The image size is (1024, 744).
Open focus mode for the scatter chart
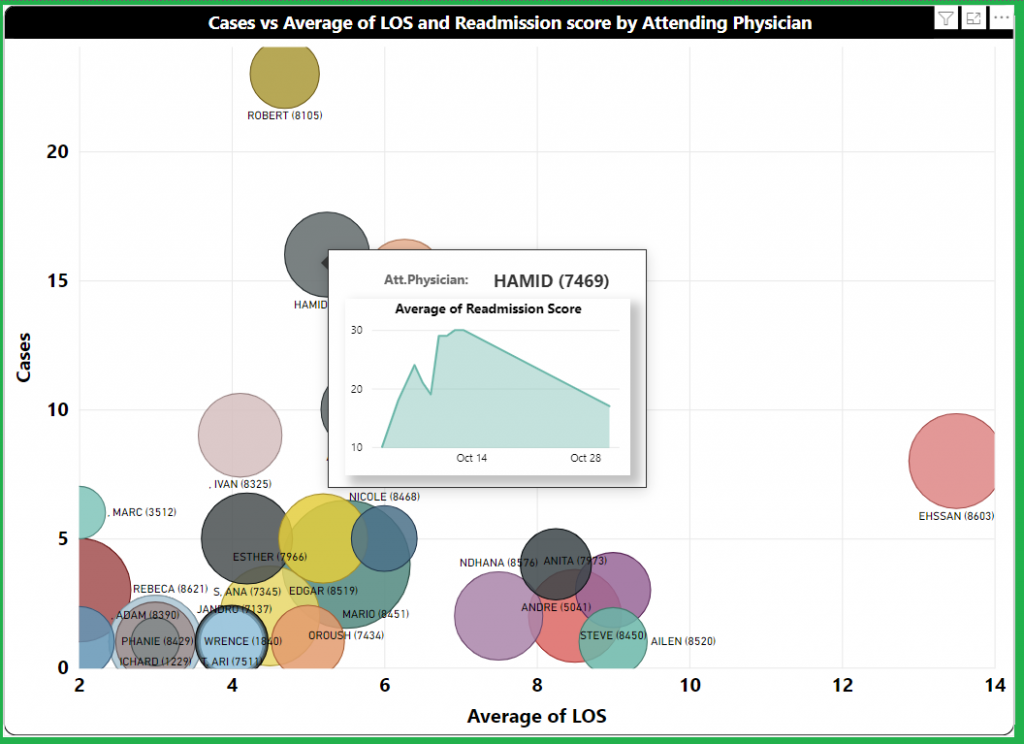972,19
